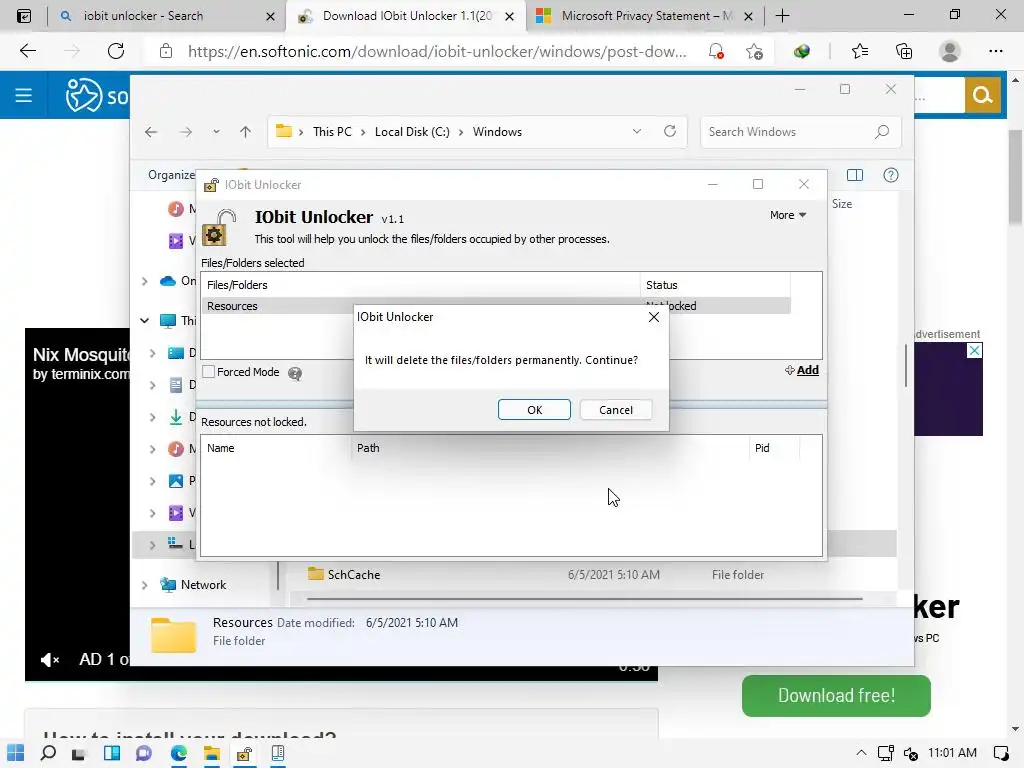This screenshot has width=1024, height=768.
Task: Go forward in File Explorer
Action: click(x=185, y=132)
